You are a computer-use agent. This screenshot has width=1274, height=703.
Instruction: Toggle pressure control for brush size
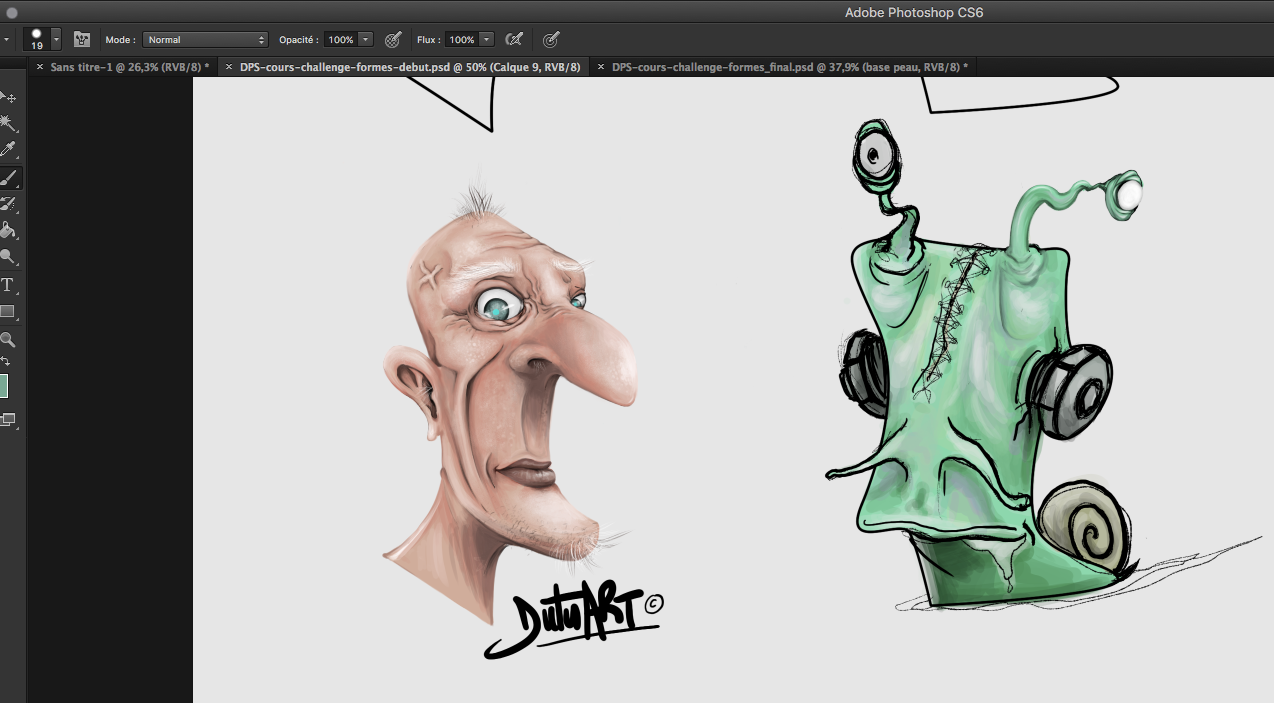tap(550, 40)
